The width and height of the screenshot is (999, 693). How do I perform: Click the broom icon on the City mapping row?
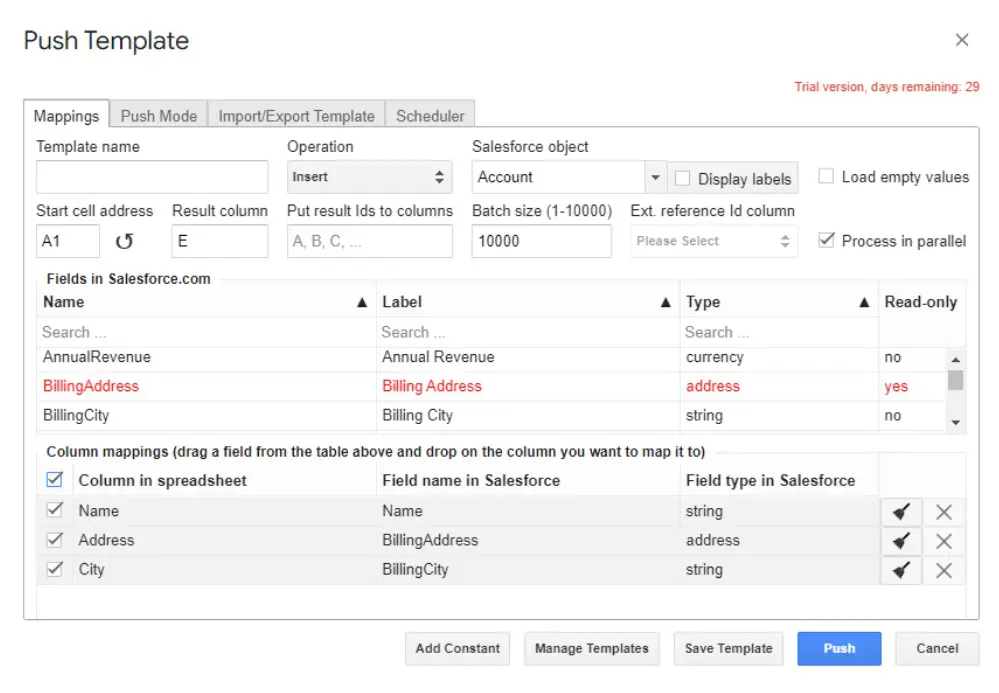point(901,569)
